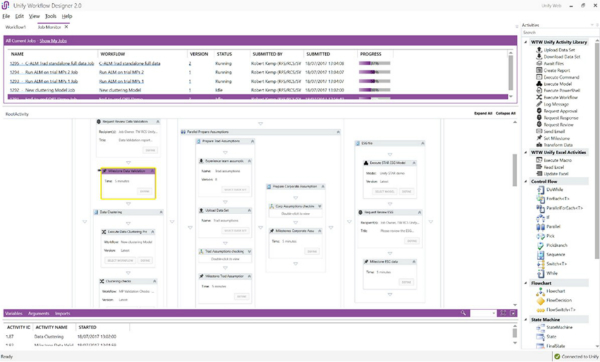Open the Help menu

[x=67, y=16]
